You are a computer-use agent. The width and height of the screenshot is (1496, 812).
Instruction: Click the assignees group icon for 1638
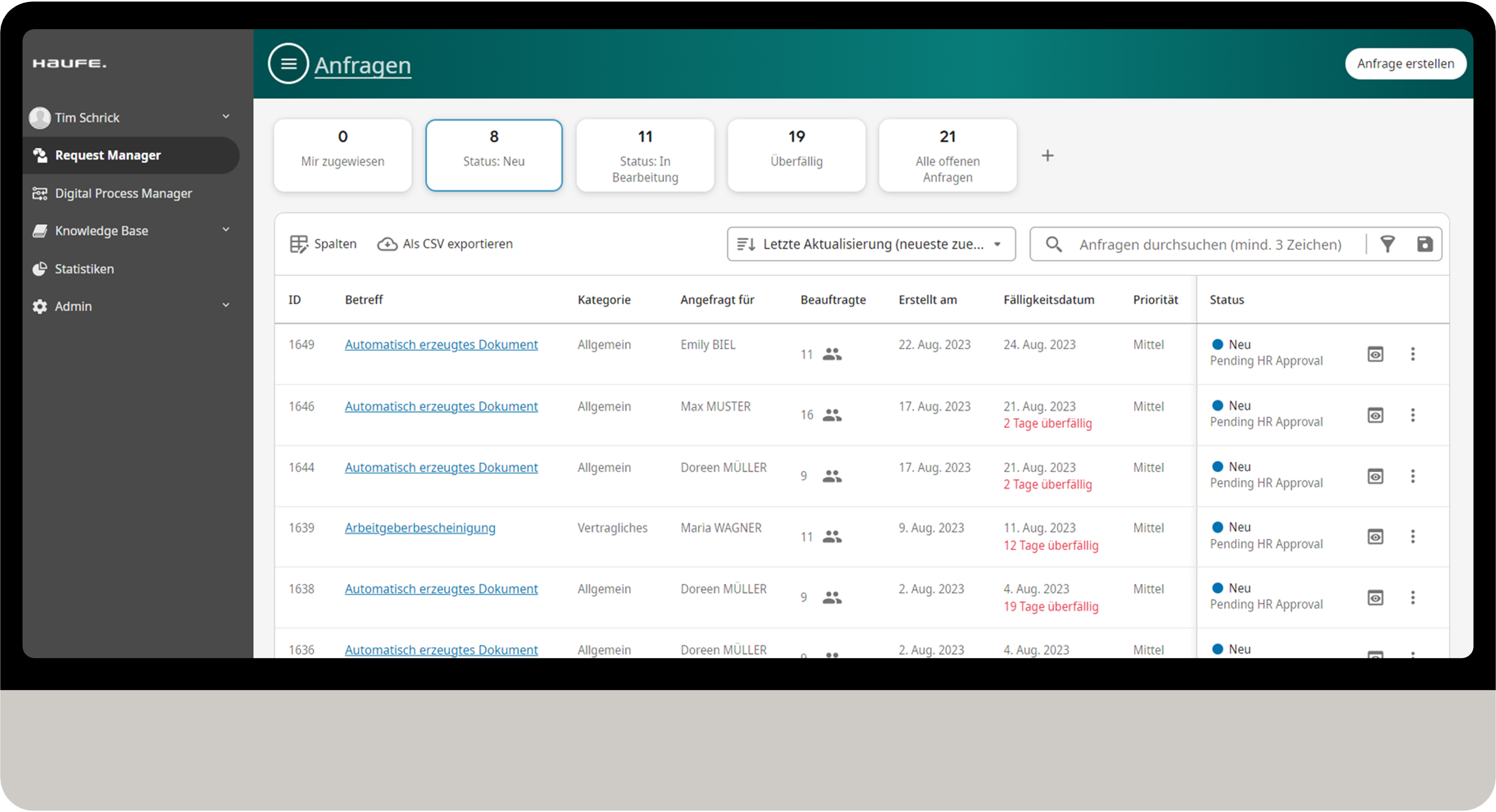(x=832, y=598)
